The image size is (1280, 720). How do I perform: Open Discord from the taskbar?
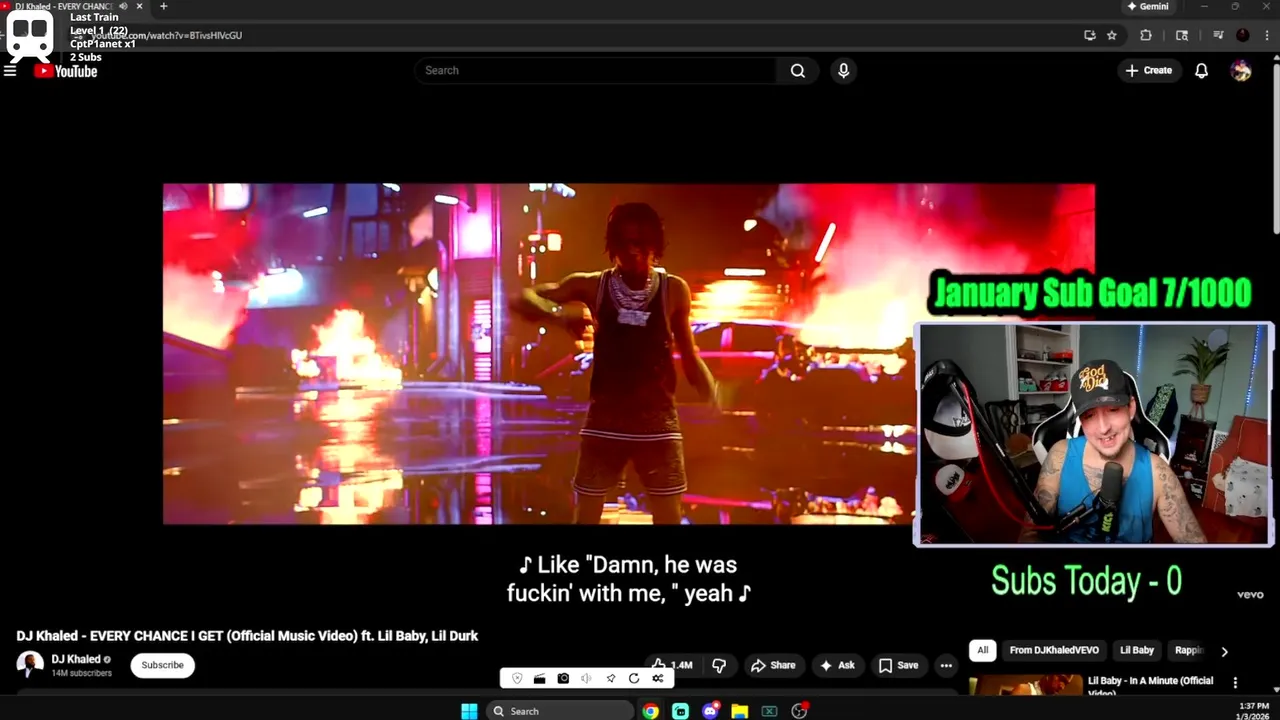tap(710, 711)
